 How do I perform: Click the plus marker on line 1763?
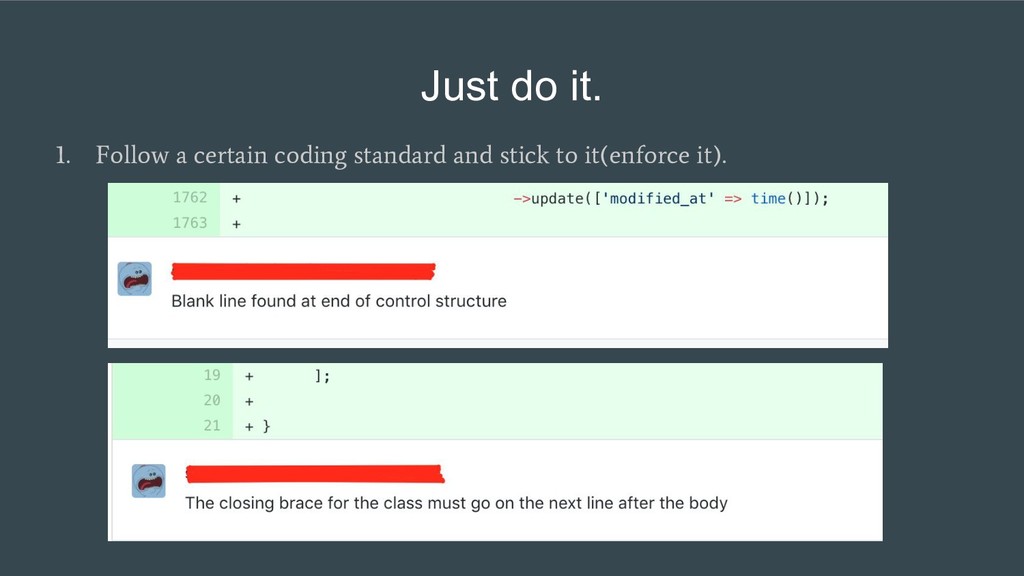(236, 224)
